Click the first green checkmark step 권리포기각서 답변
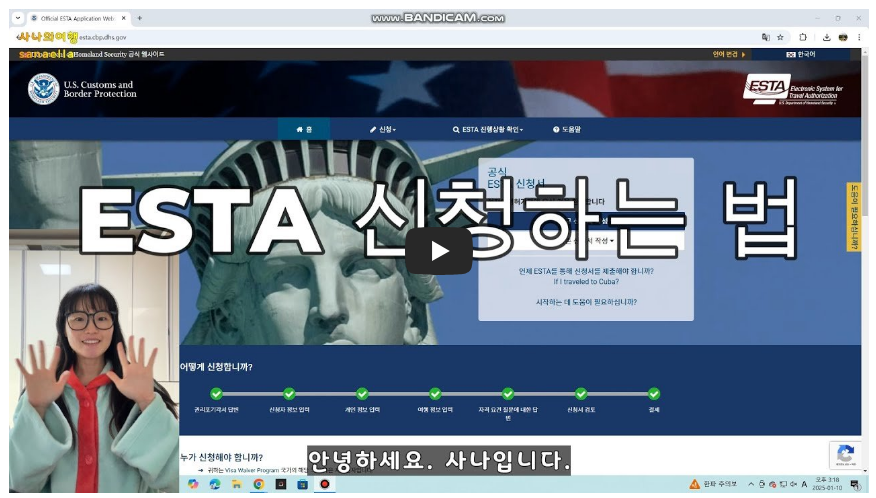This screenshot has width=876, height=498. coord(216,394)
